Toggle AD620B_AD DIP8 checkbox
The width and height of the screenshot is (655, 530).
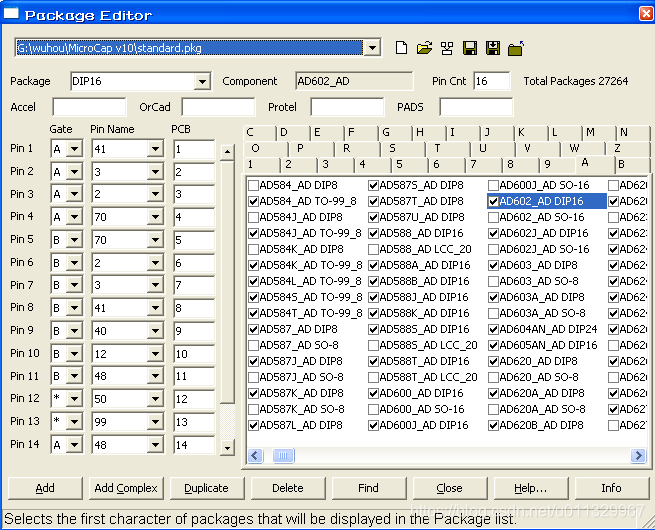pos(493,426)
